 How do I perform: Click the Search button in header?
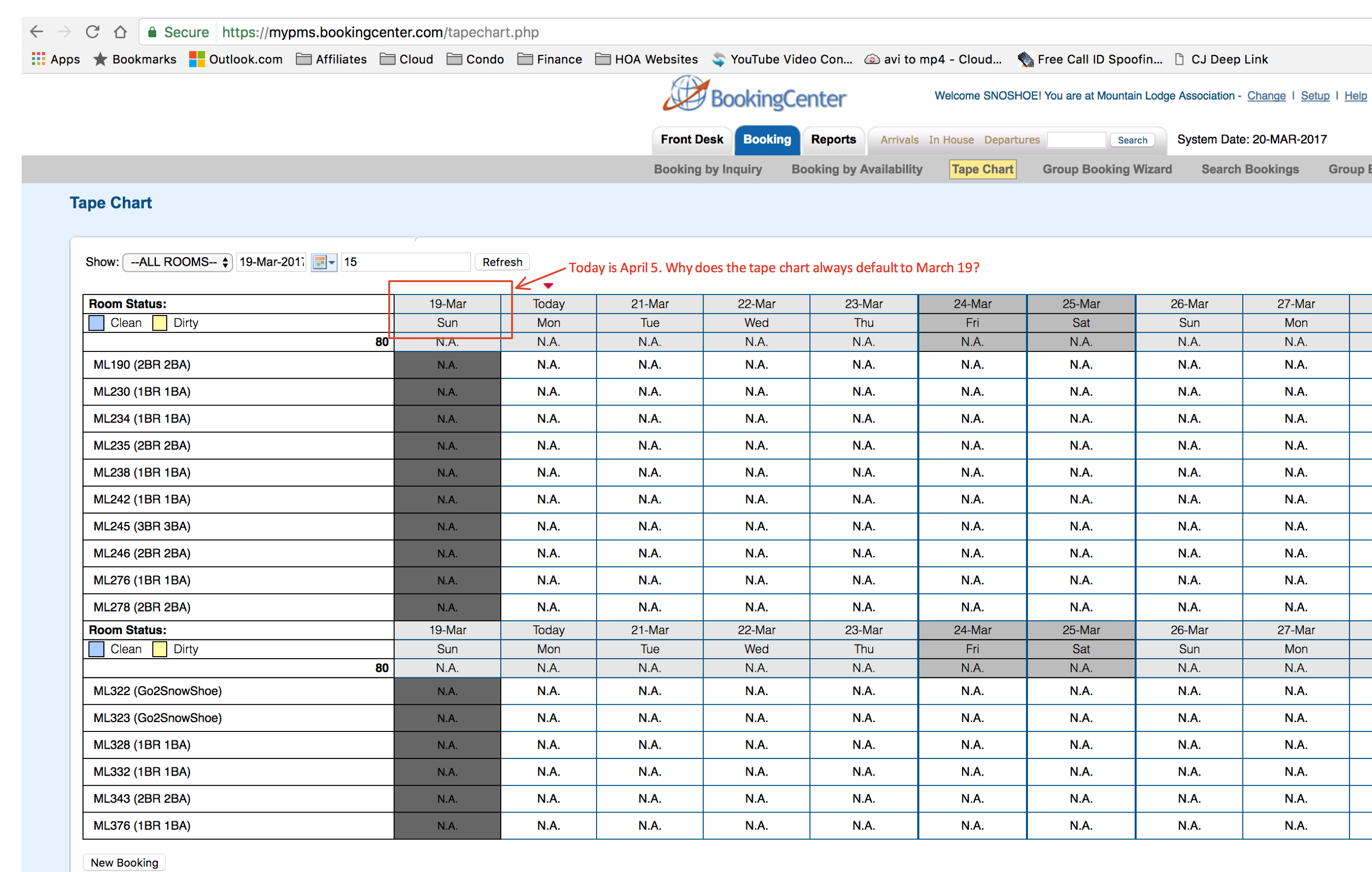[1132, 140]
